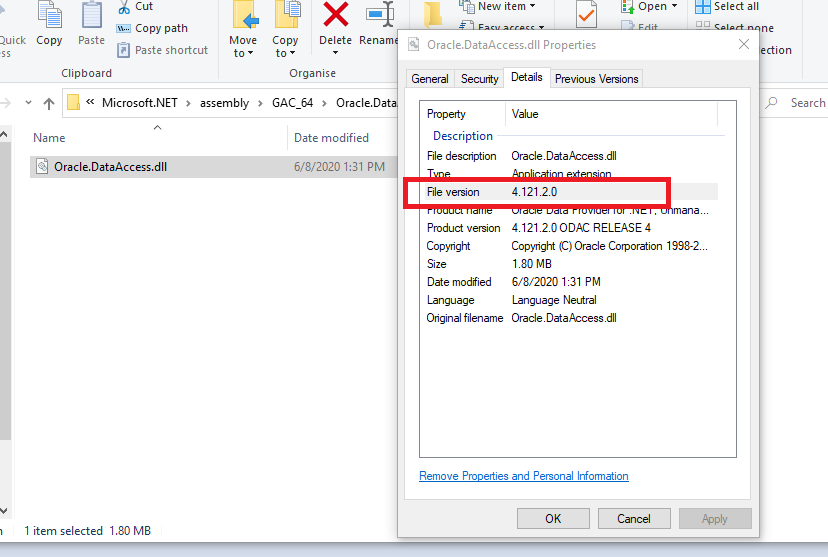This screenshot has width=828, height=557.
Task: Click the Oracle.DataAccess.dll file icon
Action: 42,166
